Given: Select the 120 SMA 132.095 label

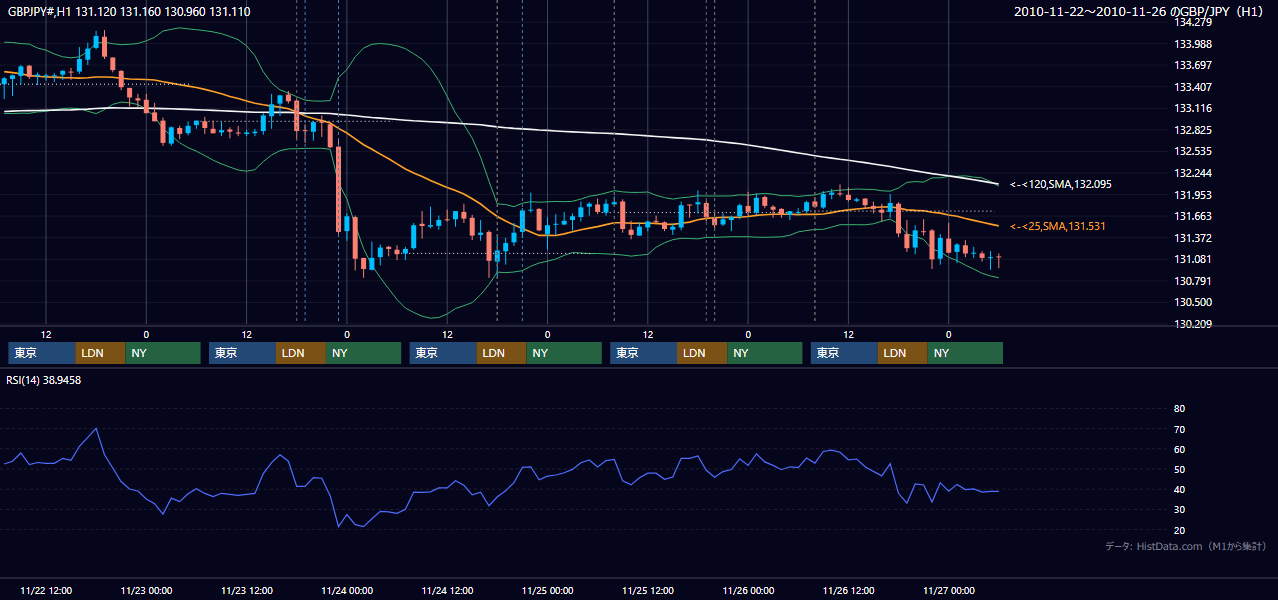Looking at the screenshot, I should [1061, 184].
